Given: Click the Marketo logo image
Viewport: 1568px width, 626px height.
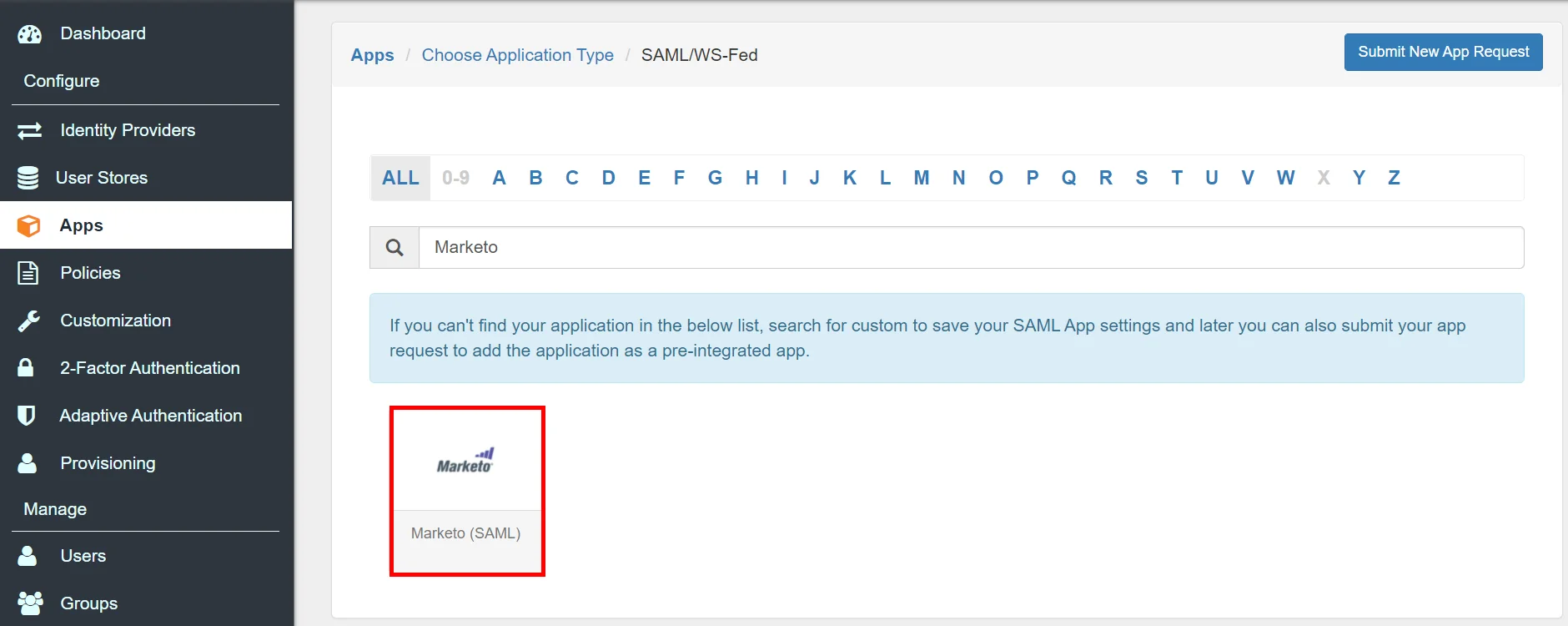Looking at the screenshot, I should [465, 461].
